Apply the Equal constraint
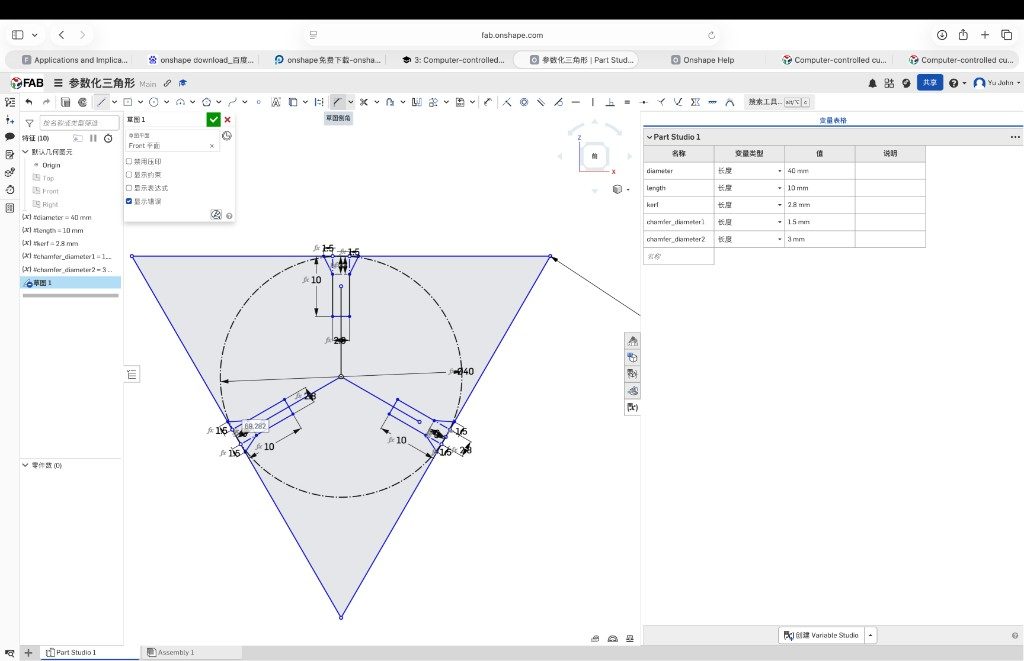The height and width of the screenshot is (661, 1024). (627, 102)
